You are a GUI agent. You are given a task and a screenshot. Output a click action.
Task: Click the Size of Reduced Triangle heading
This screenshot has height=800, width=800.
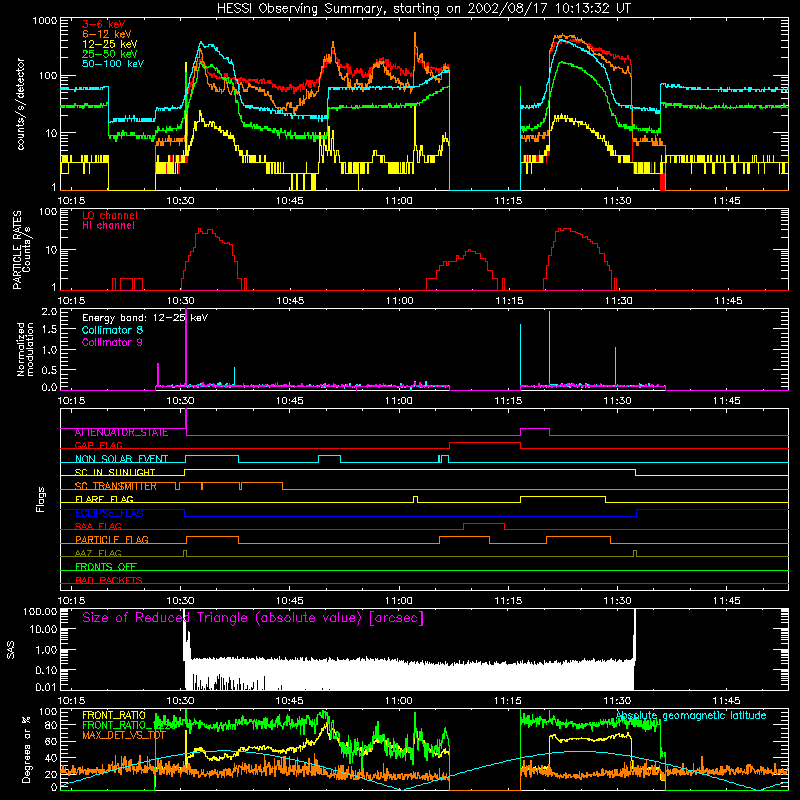click(x=253, y=618)
